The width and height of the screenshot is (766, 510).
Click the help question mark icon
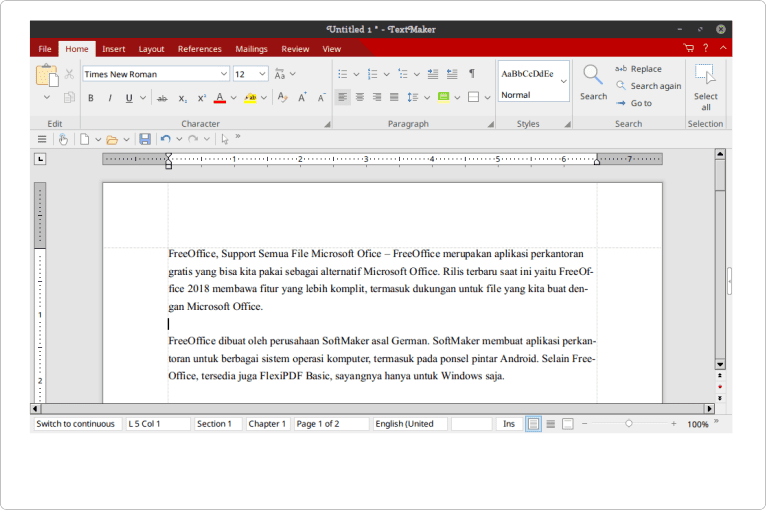(705, 48)
